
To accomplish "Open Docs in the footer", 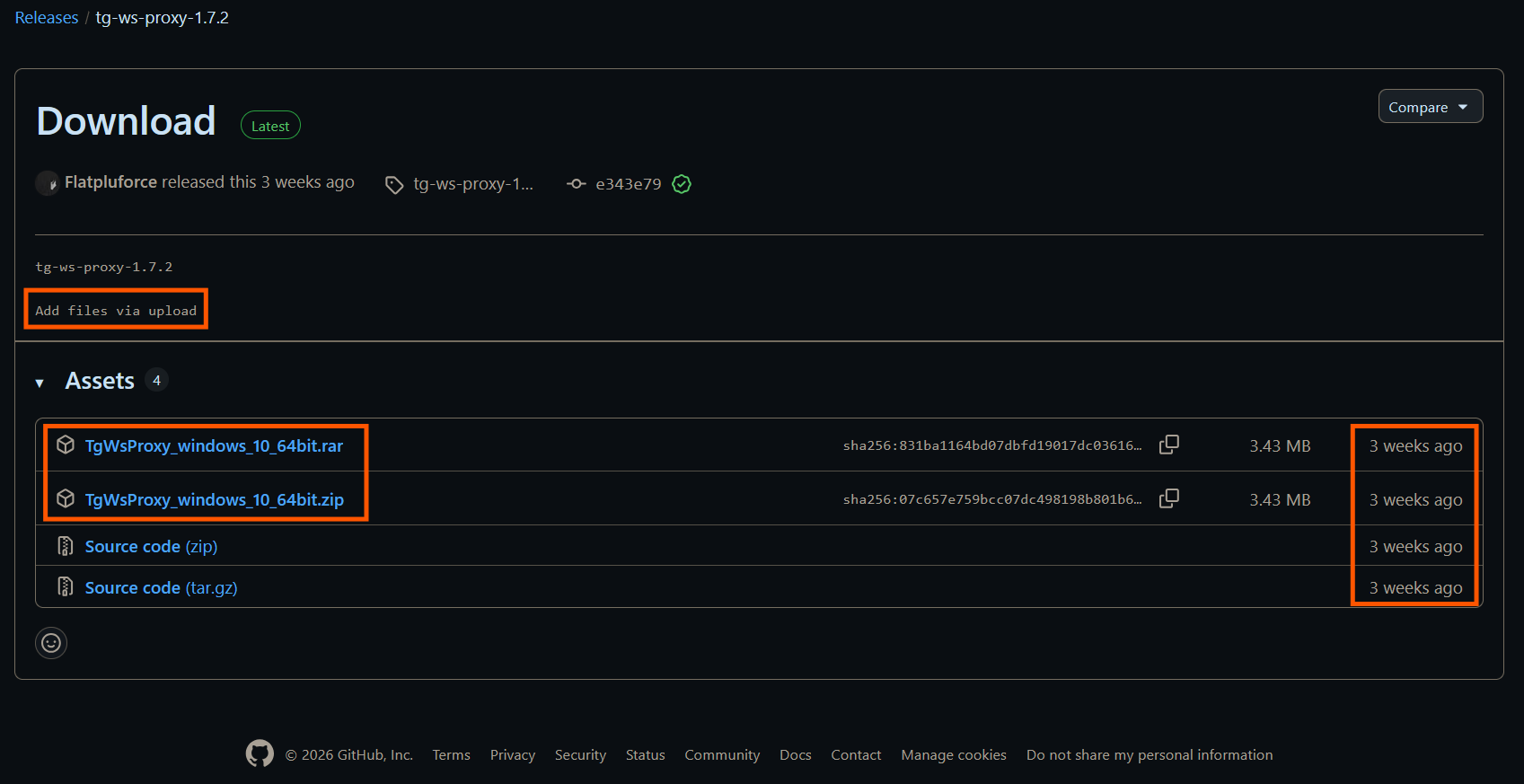I will click(x=795, y=755).
